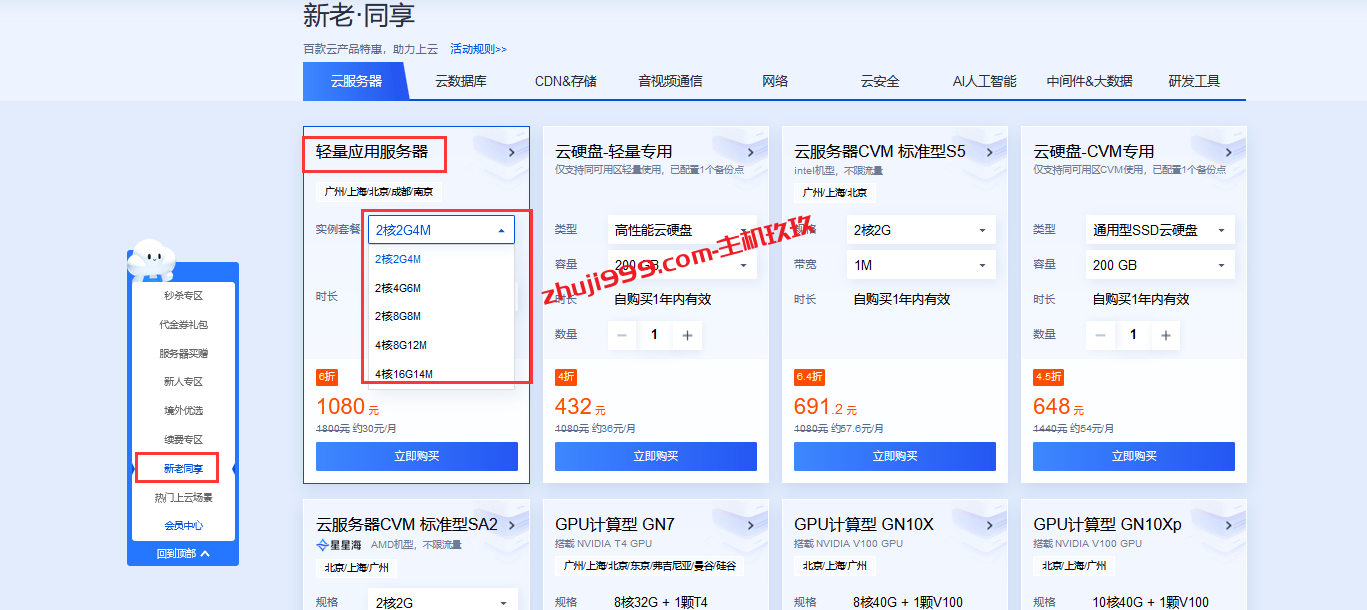
Task: Open GPU计算型 GN10Xp card arrow
Action: coord(1229,525)
